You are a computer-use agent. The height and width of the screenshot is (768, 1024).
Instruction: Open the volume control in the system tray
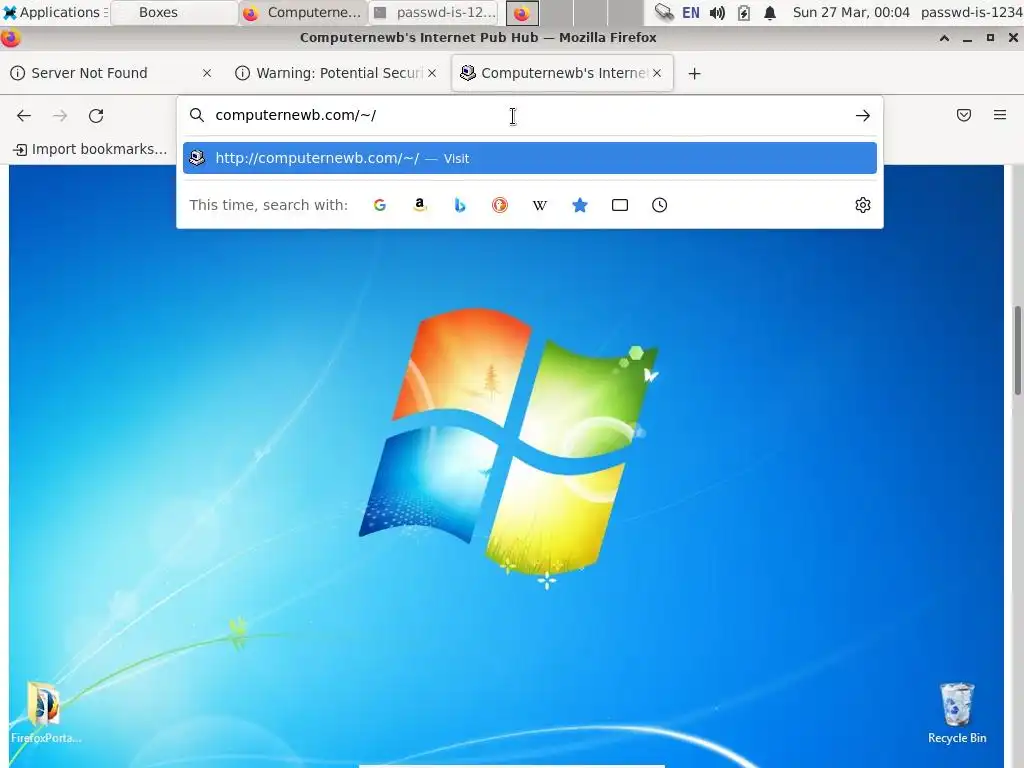pyautogui.click(x=717, y=12)
